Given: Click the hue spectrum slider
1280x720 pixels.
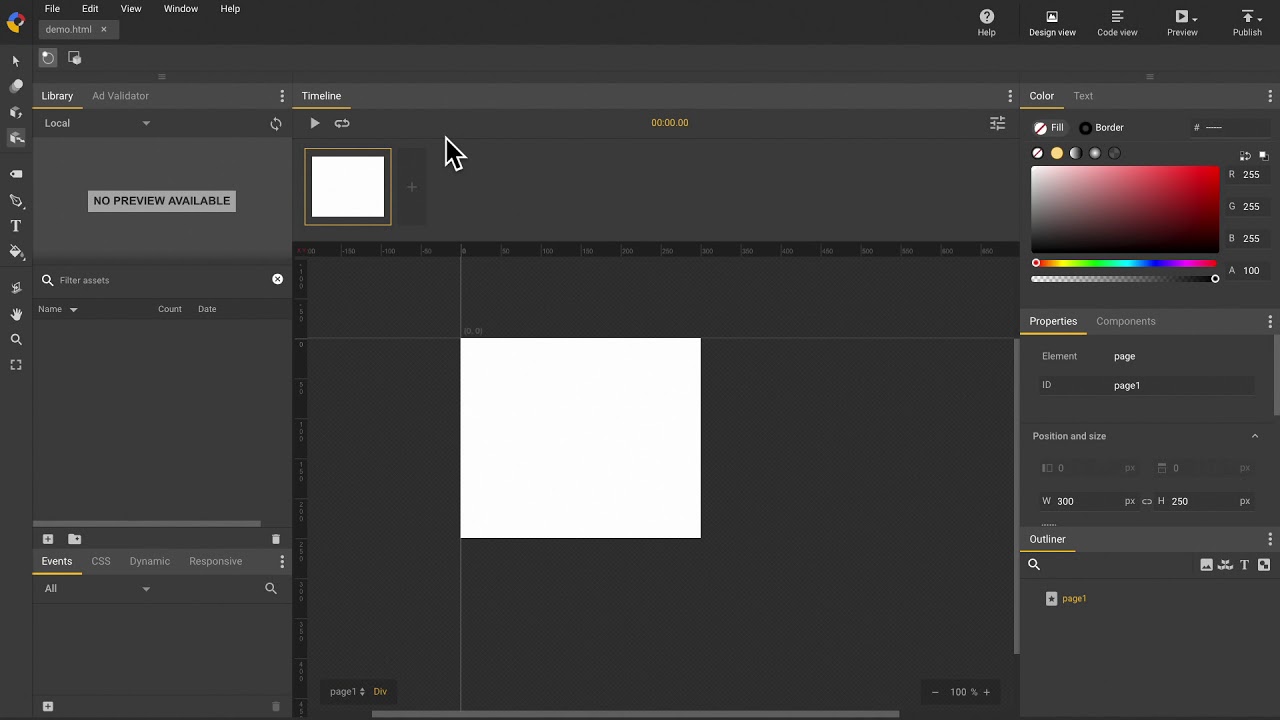Looking at the screenshot, I should tap(1125, 263).
